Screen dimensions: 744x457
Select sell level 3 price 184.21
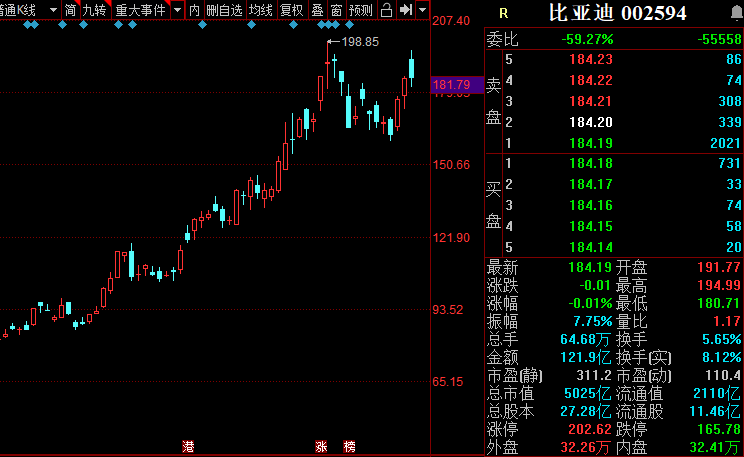[591, 101]
